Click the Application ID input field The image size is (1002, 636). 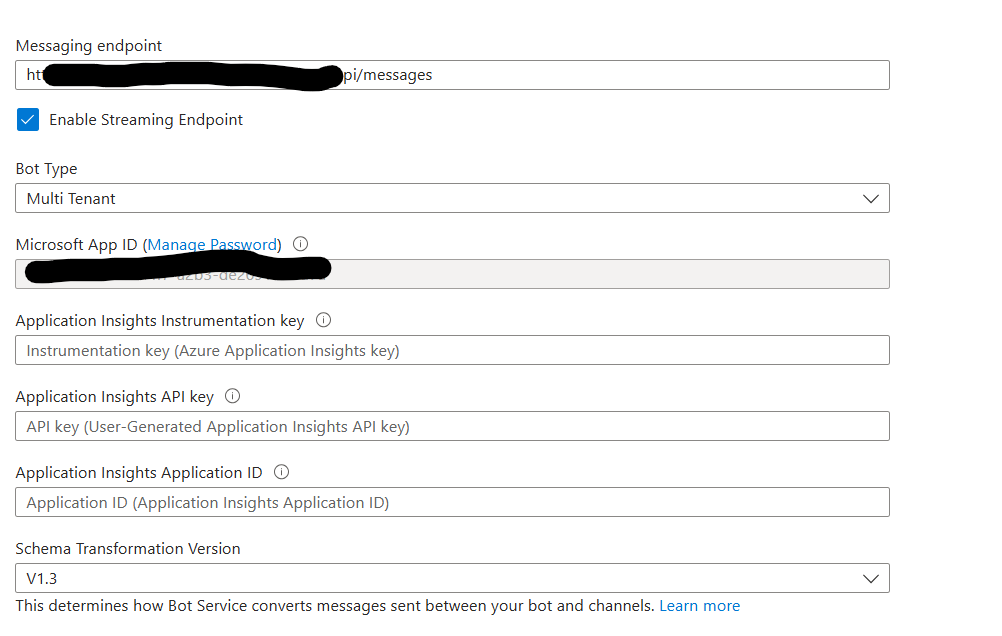click(x=450, y=502)
